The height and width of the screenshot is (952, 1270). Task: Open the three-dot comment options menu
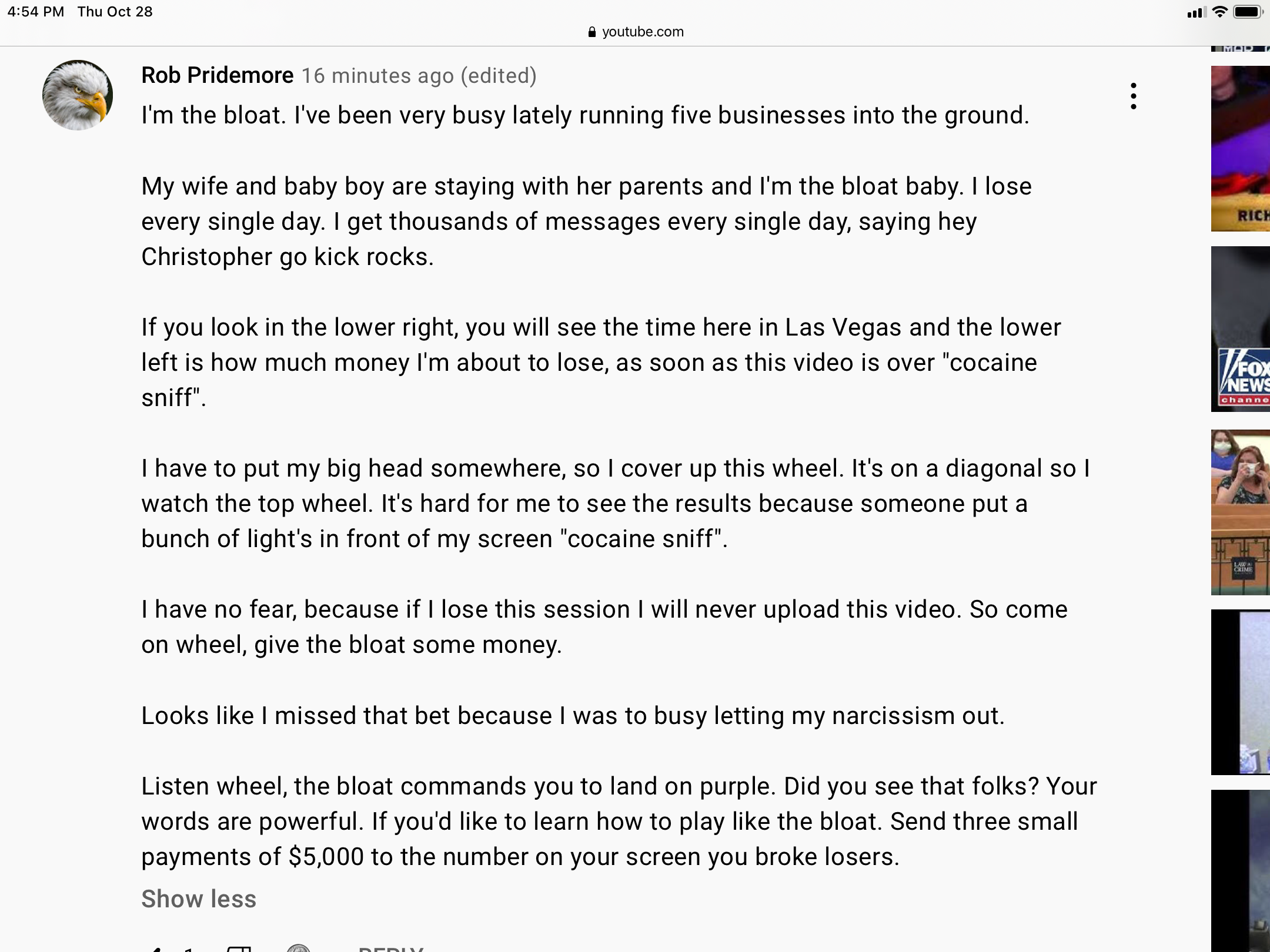click(1133, 96)
